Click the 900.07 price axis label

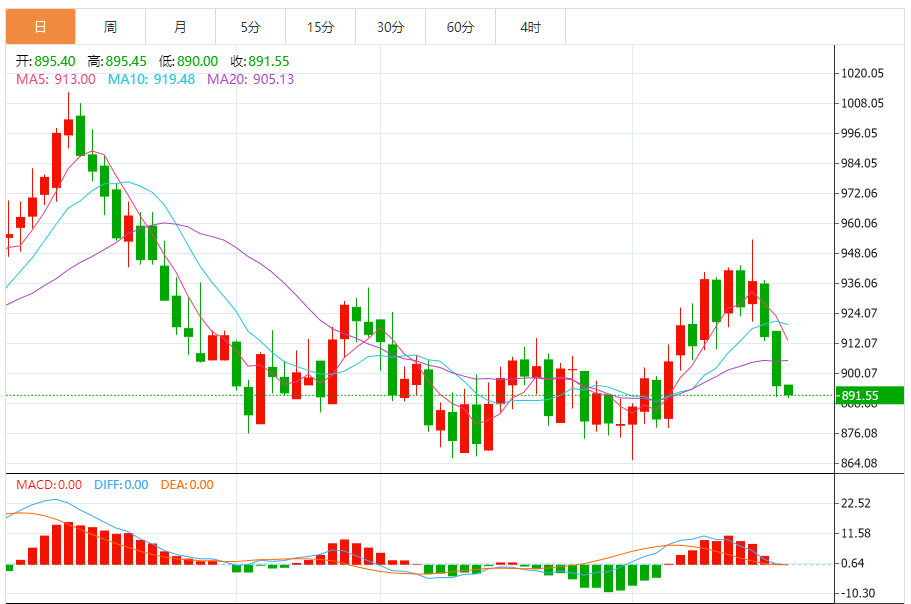[x=859, y=373]
